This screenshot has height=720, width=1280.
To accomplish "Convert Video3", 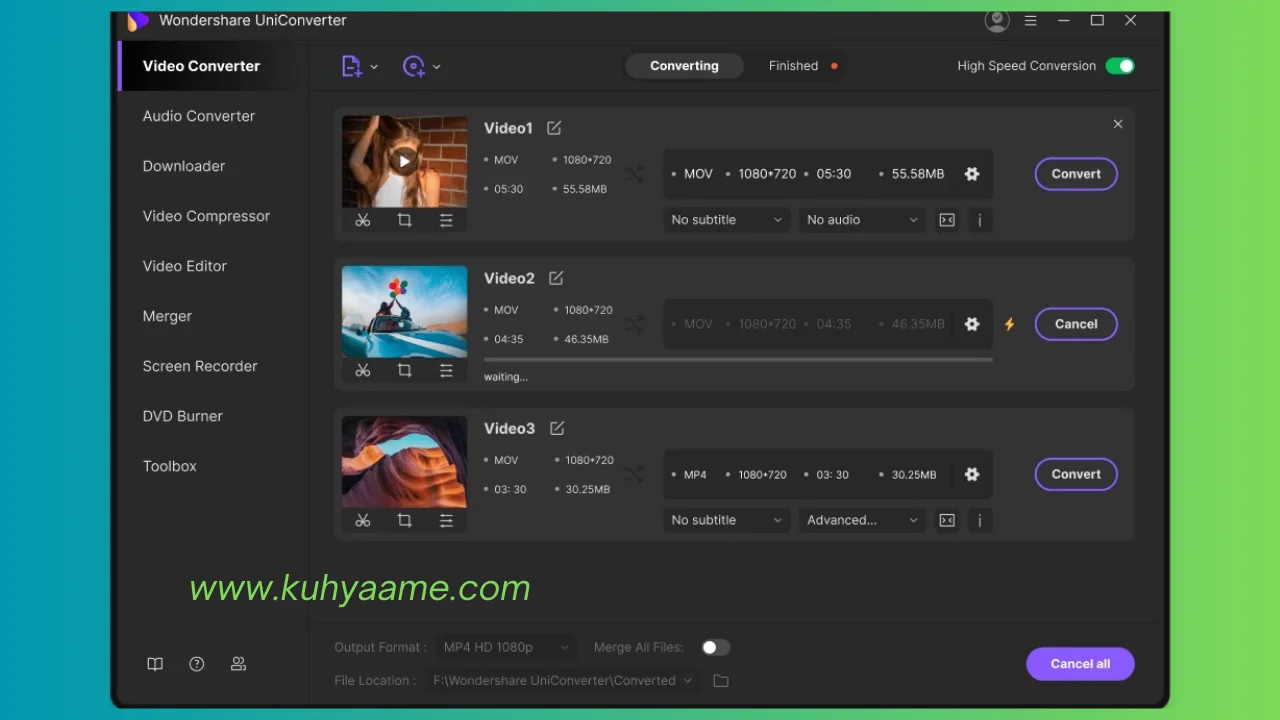I will click(x=1076, y=474).
